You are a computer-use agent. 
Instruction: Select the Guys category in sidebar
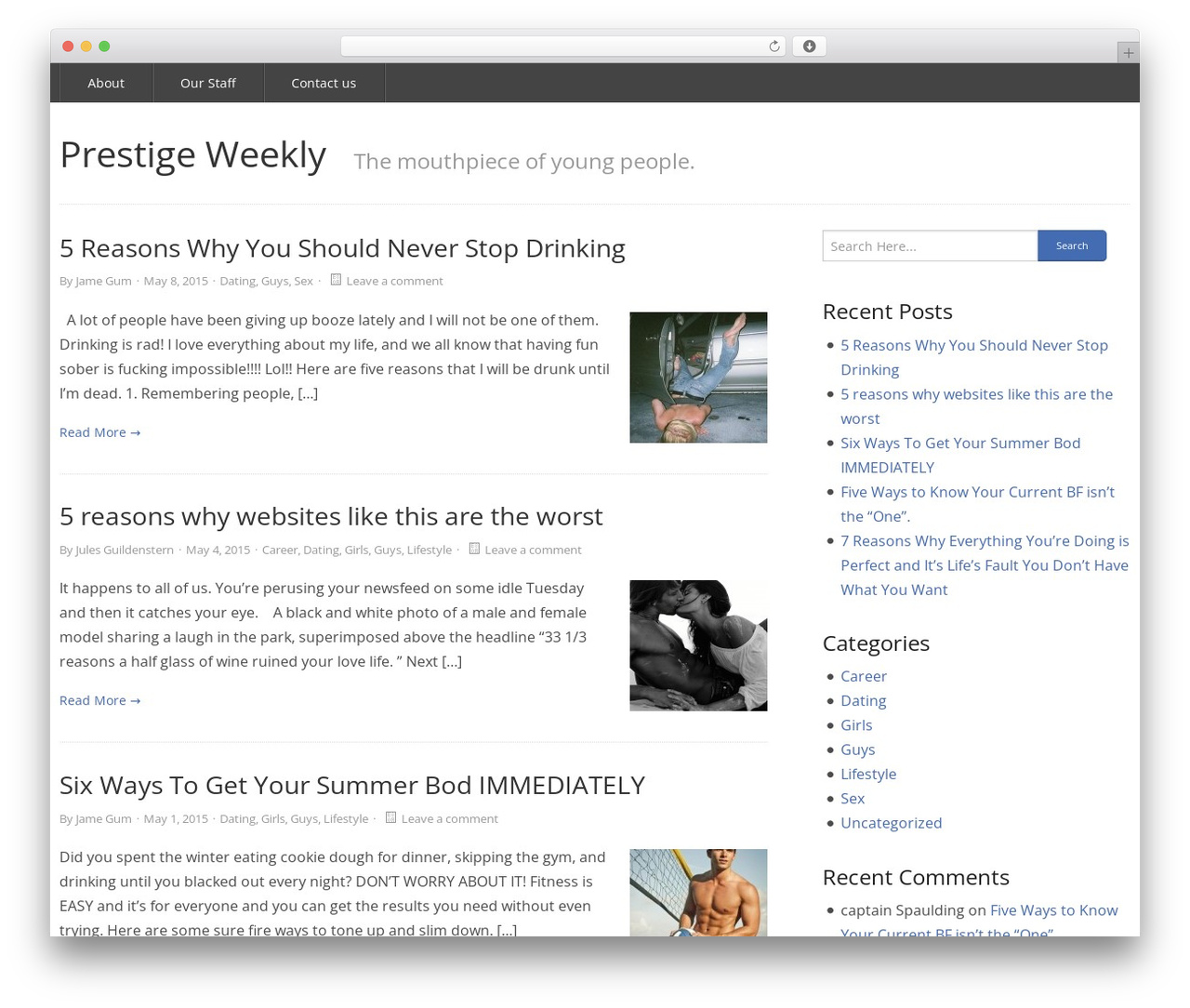(857, 749)
